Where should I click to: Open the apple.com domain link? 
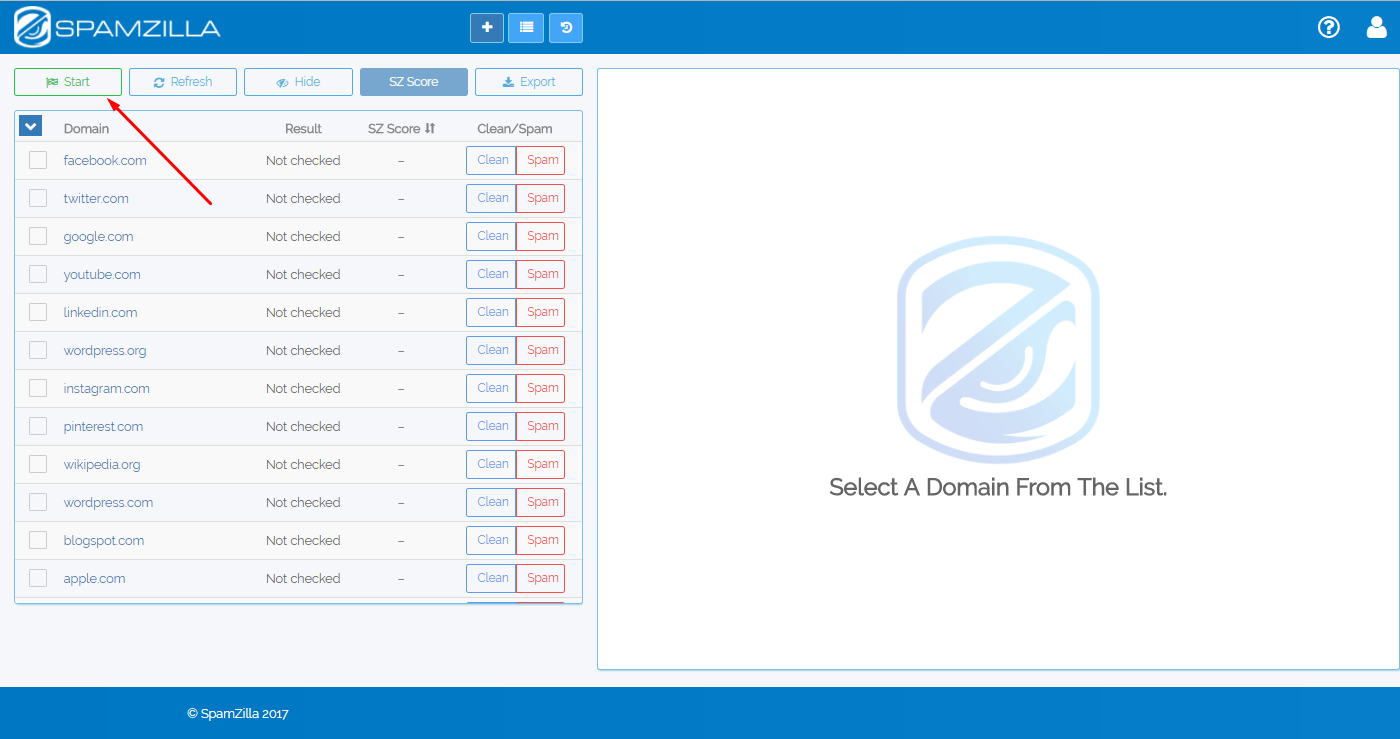tap(94, 578)
